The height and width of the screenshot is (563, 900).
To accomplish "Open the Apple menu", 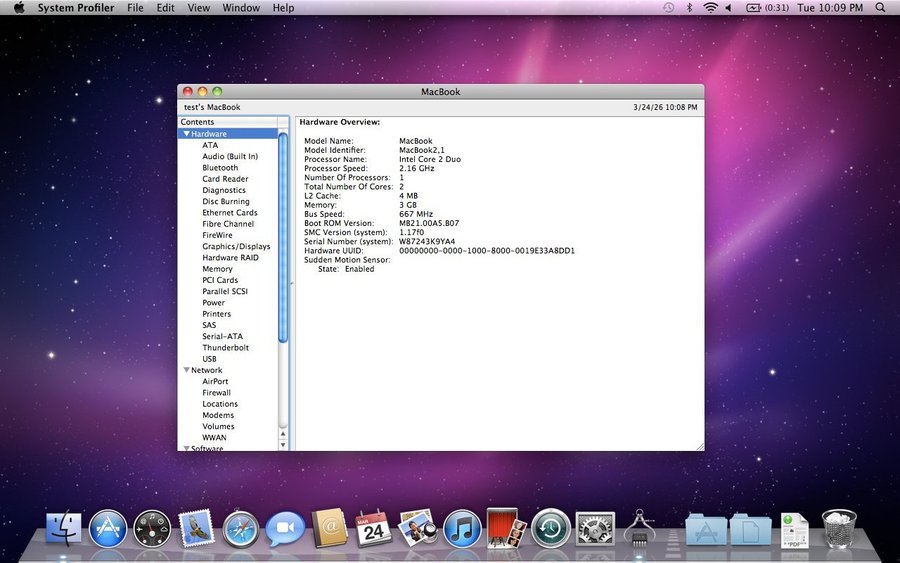I will pyautogui.click(x=19, y=7).
